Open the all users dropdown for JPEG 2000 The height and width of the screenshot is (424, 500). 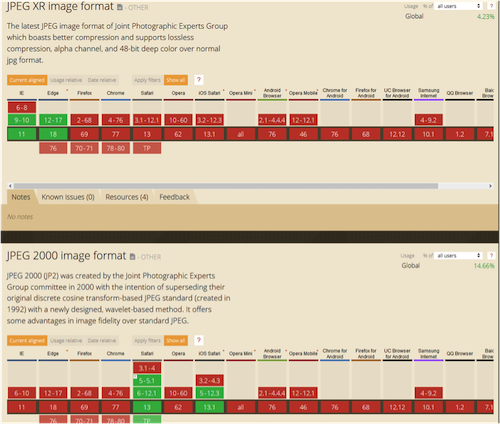(x=459, y=255)
